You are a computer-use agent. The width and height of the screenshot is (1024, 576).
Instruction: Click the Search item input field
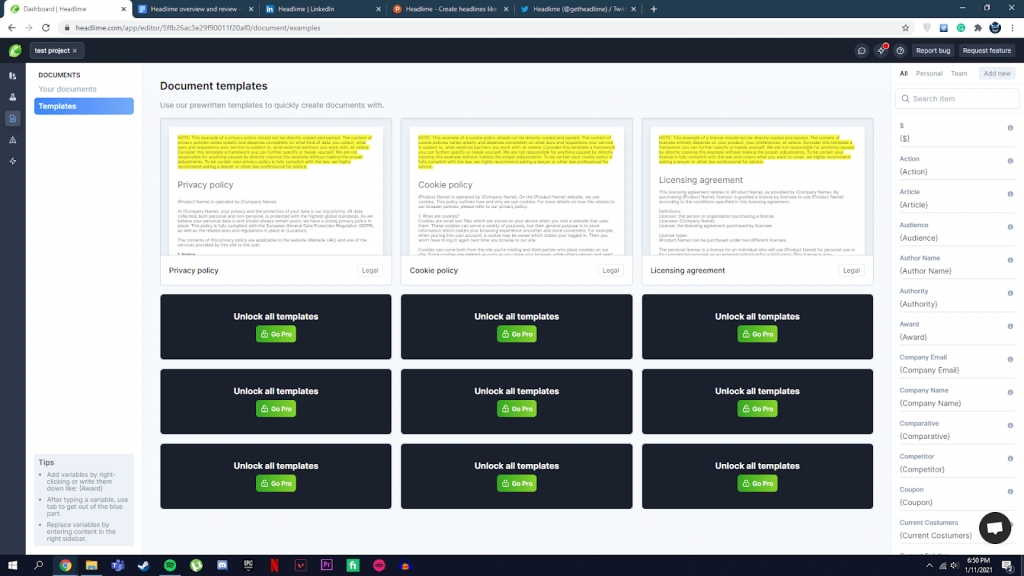pyautogui.click(x=957, y=99)
